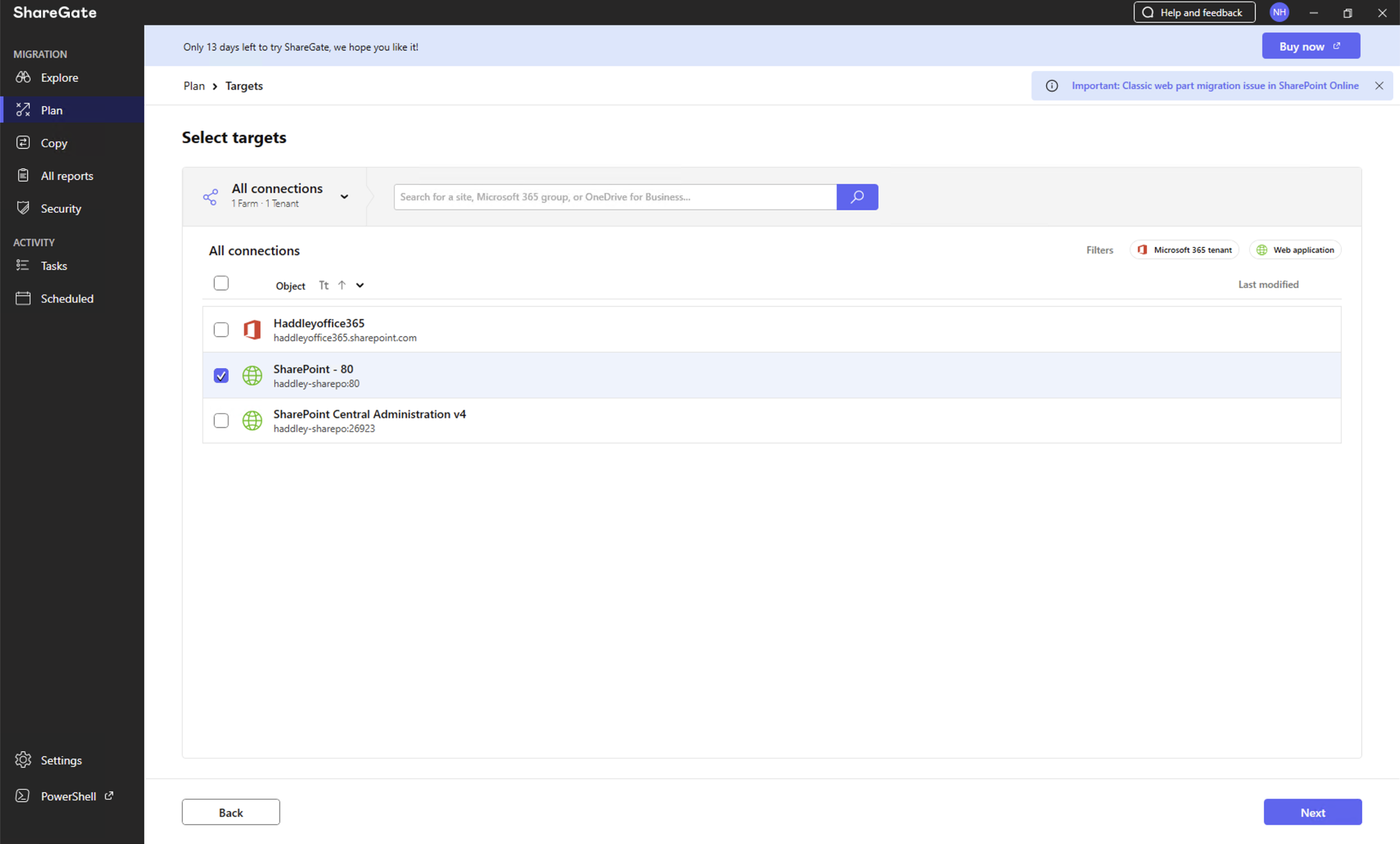Open the Tasks activity page

click(x=54, y=265)
